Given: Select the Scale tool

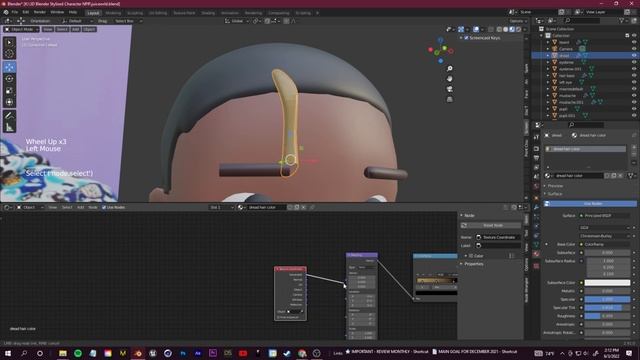Looking at the screenshot, I should point(9,91).
